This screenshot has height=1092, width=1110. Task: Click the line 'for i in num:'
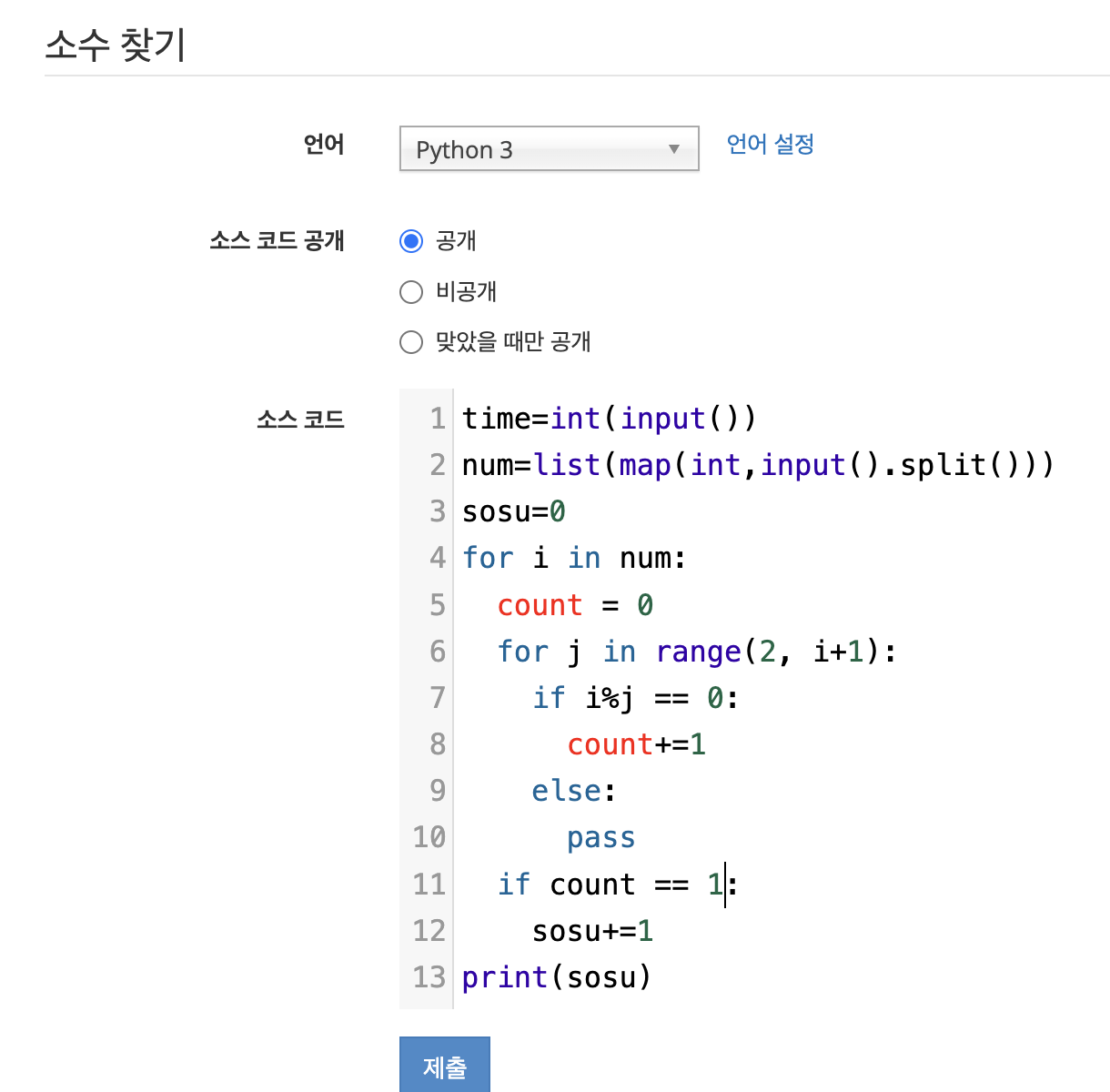click(x=574, y=558)
